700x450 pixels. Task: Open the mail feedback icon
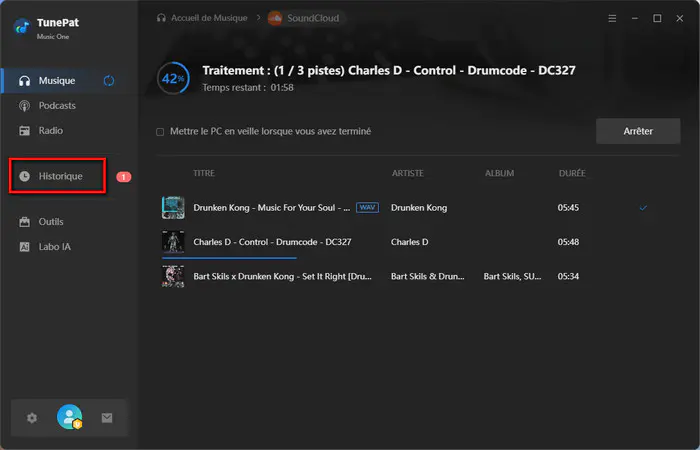[107, 418]
